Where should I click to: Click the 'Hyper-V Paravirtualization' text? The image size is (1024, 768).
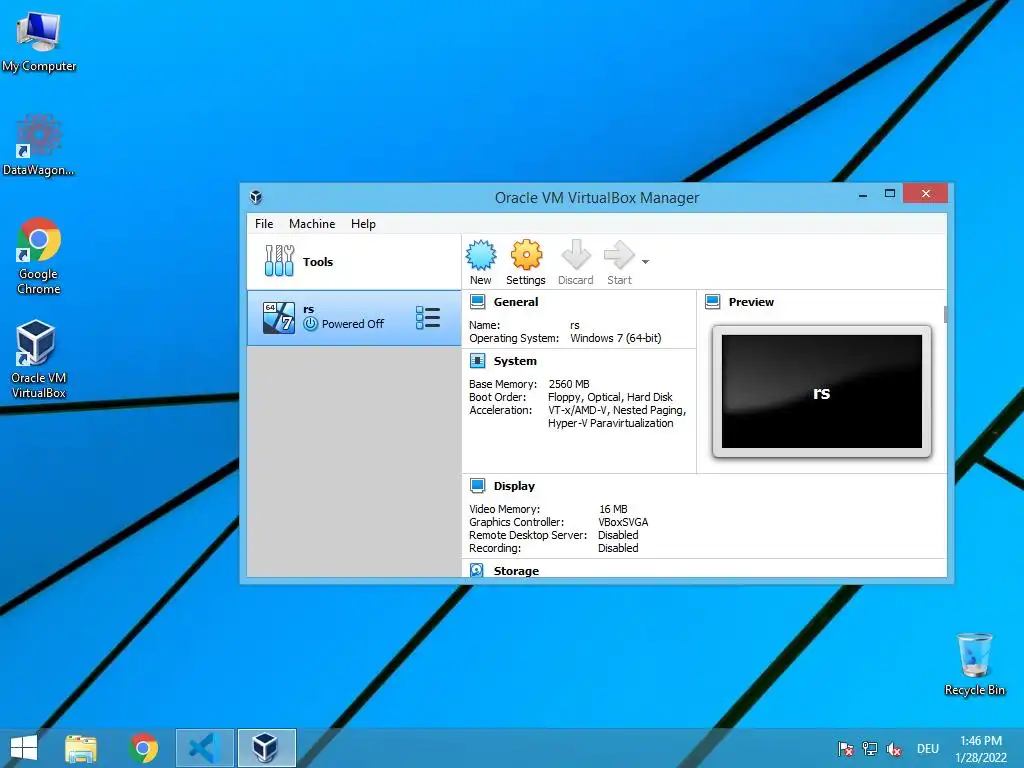[611, 423]
